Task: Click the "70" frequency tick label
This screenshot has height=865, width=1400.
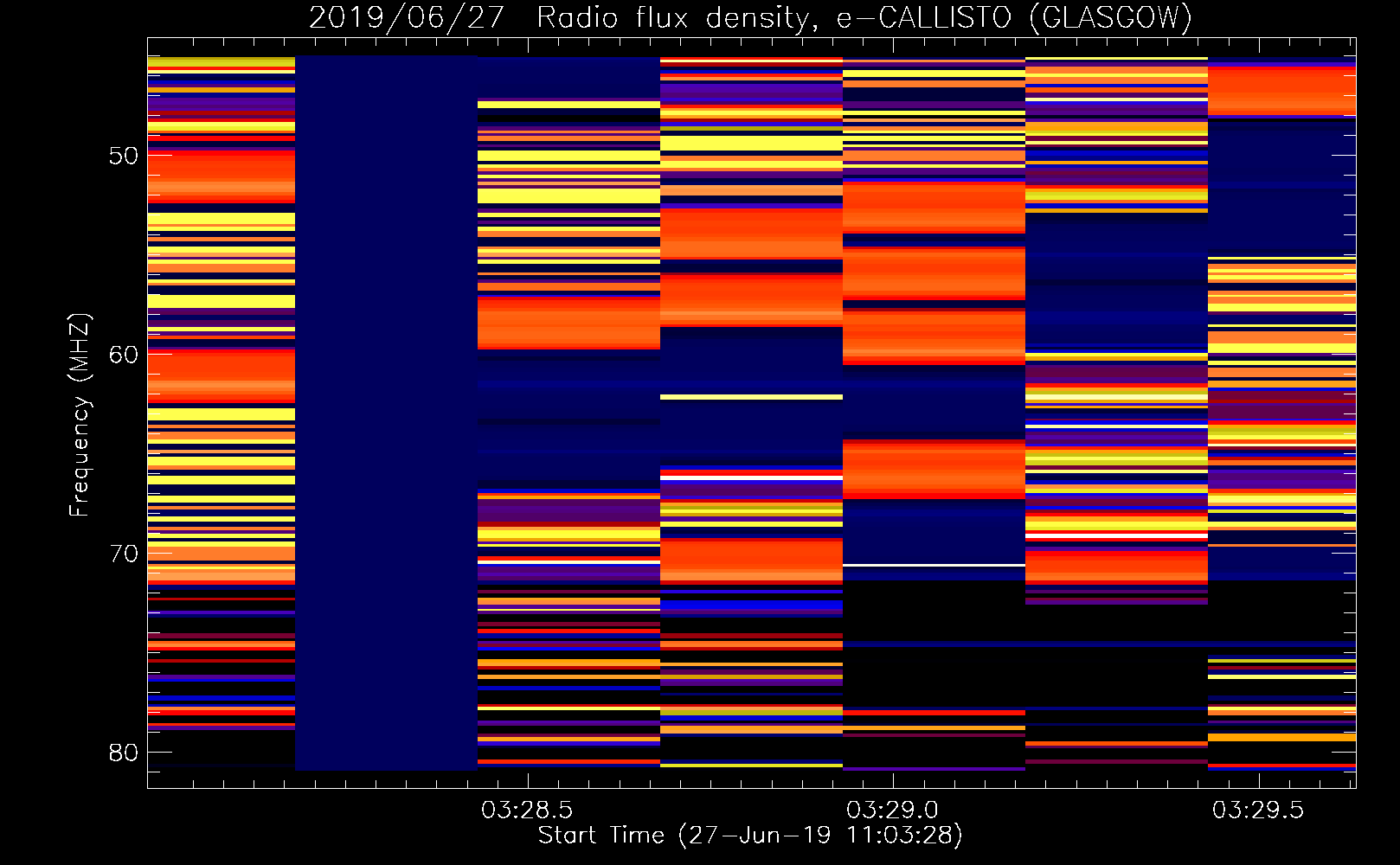Action: tap(124, 554)
